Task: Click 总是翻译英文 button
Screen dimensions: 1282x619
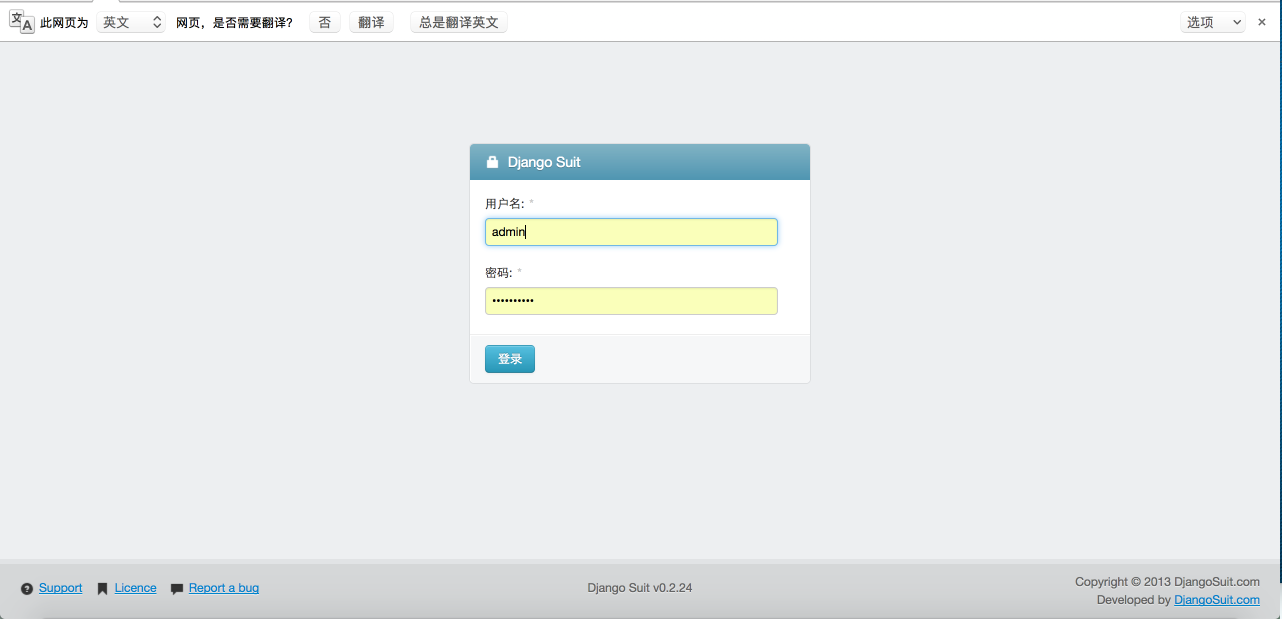Action: [x=459, y=22]
